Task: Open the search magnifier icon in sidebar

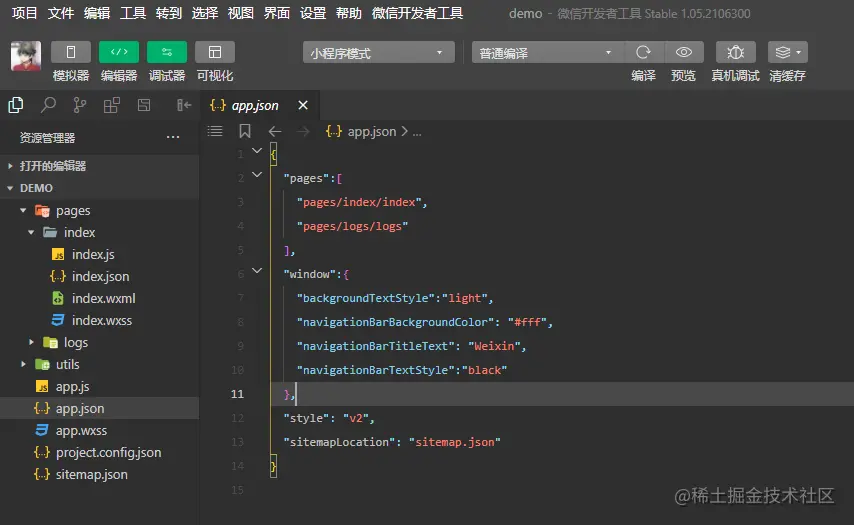Action: [x=48, y=105]
